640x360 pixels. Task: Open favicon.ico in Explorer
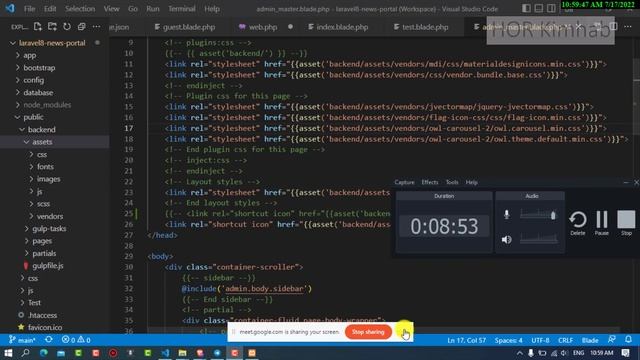pyautogui.click(x=45, y=327)
